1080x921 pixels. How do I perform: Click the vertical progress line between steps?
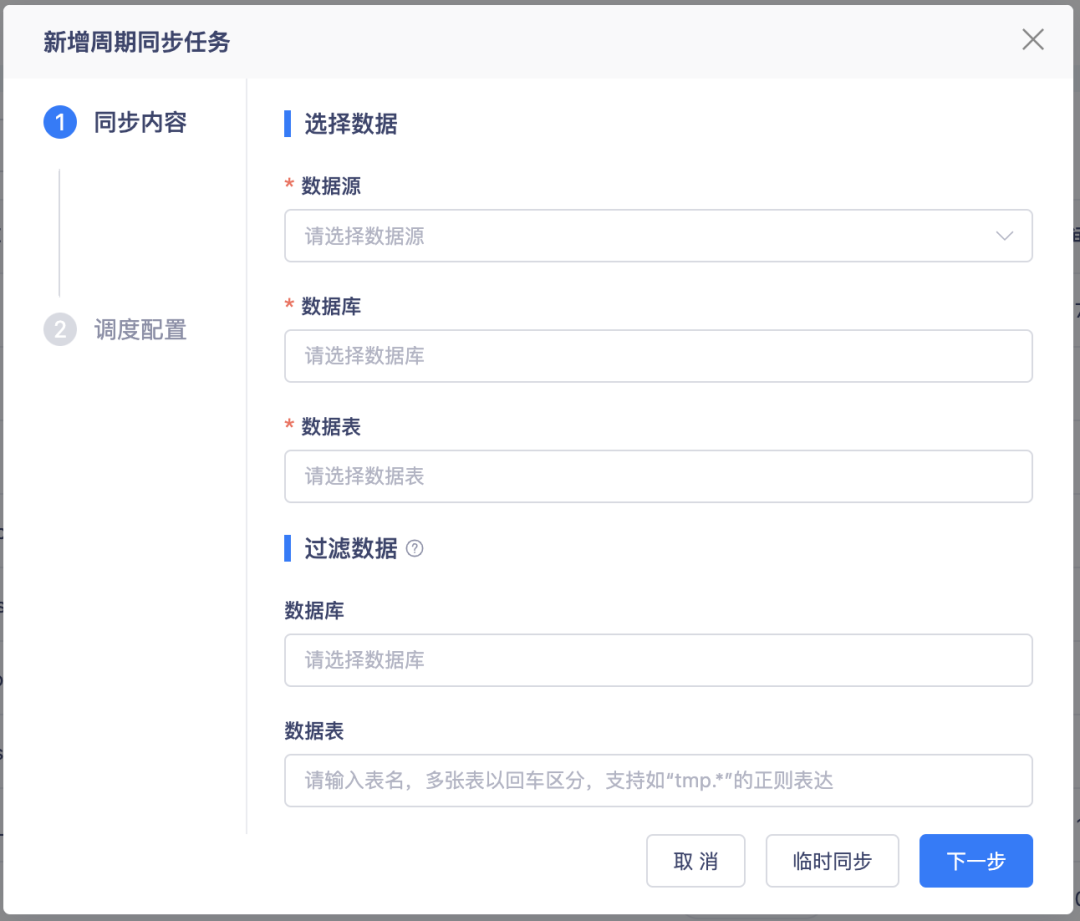[62, 228]
